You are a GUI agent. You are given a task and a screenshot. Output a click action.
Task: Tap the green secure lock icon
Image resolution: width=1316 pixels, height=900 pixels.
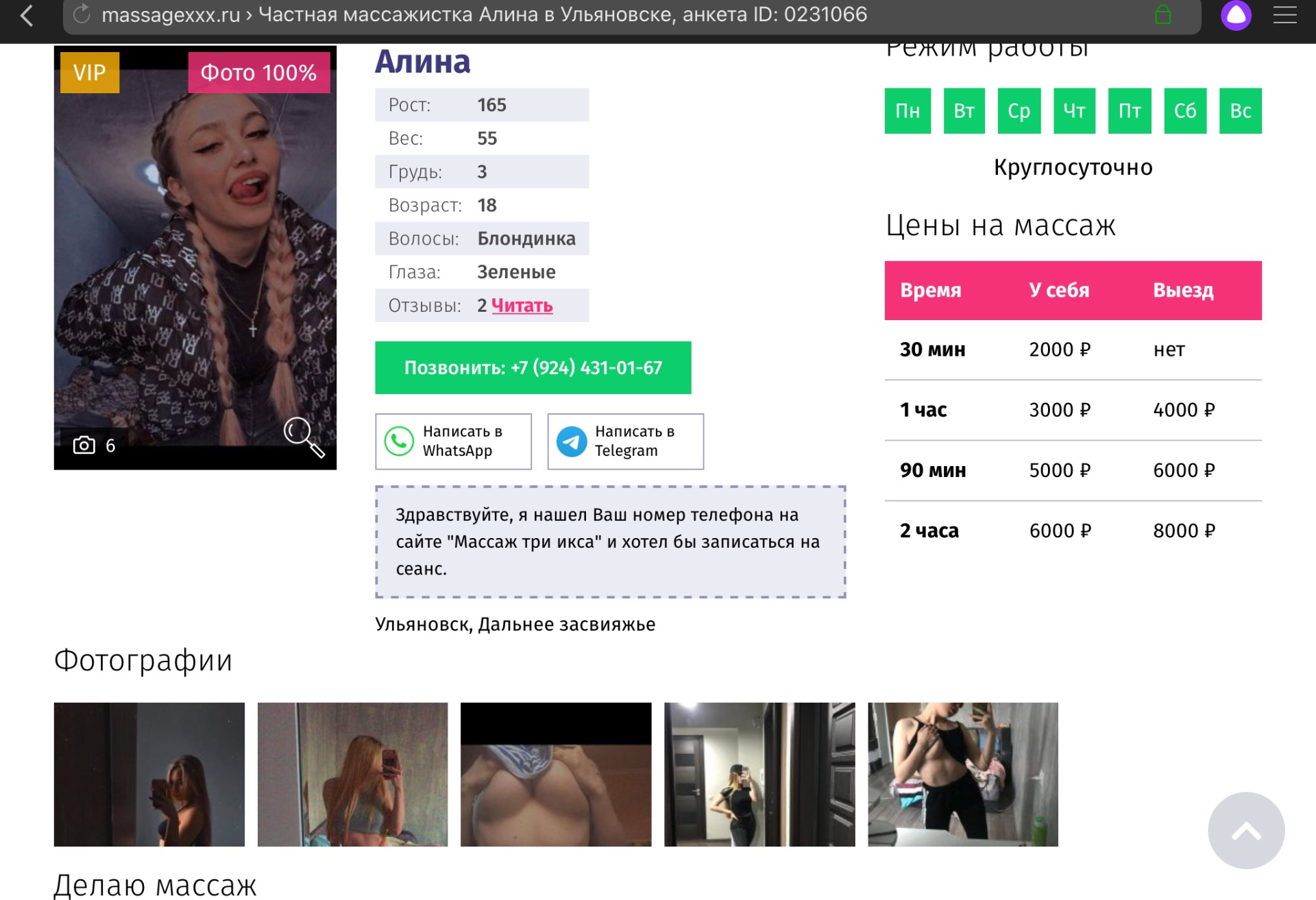click(x=1162, y=14)
